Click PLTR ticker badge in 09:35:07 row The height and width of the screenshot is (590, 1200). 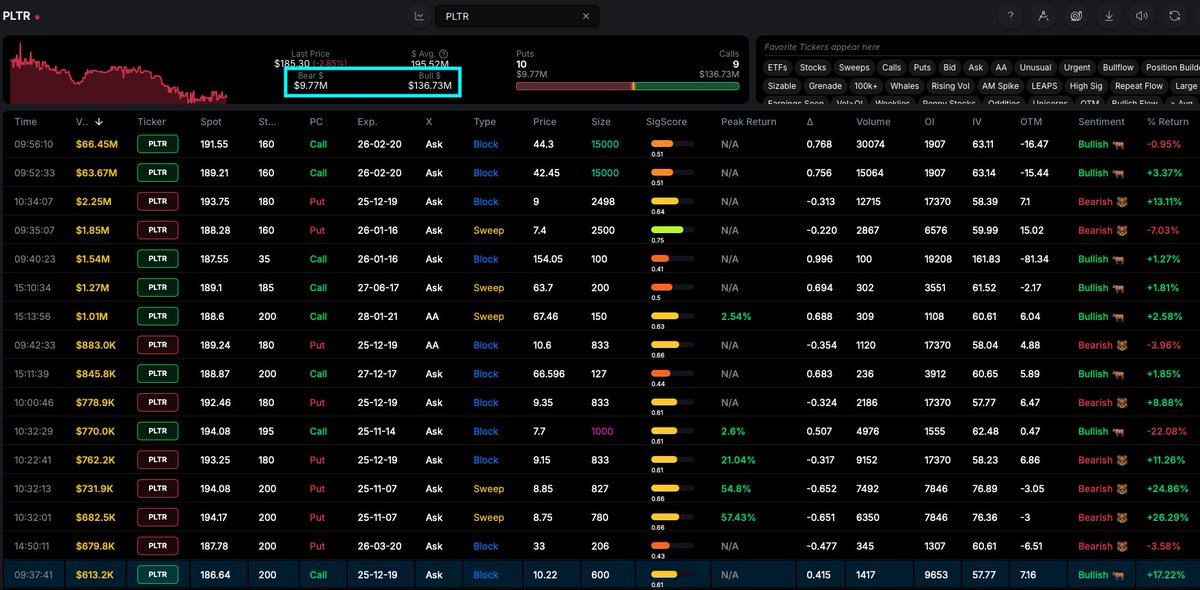[x=157, y=230]
